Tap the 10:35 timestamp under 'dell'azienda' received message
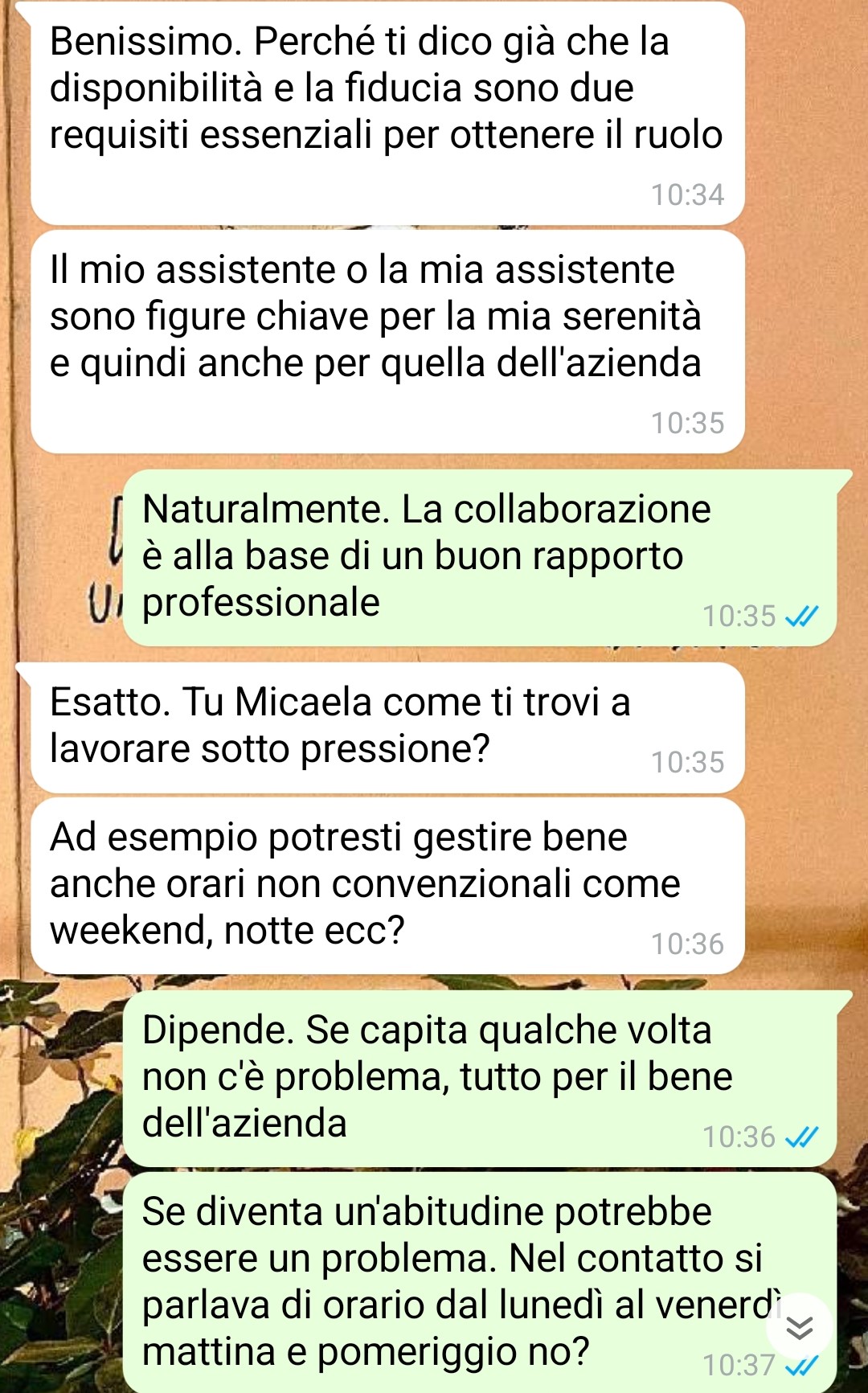868x1393 pixels. coord(687,424)
